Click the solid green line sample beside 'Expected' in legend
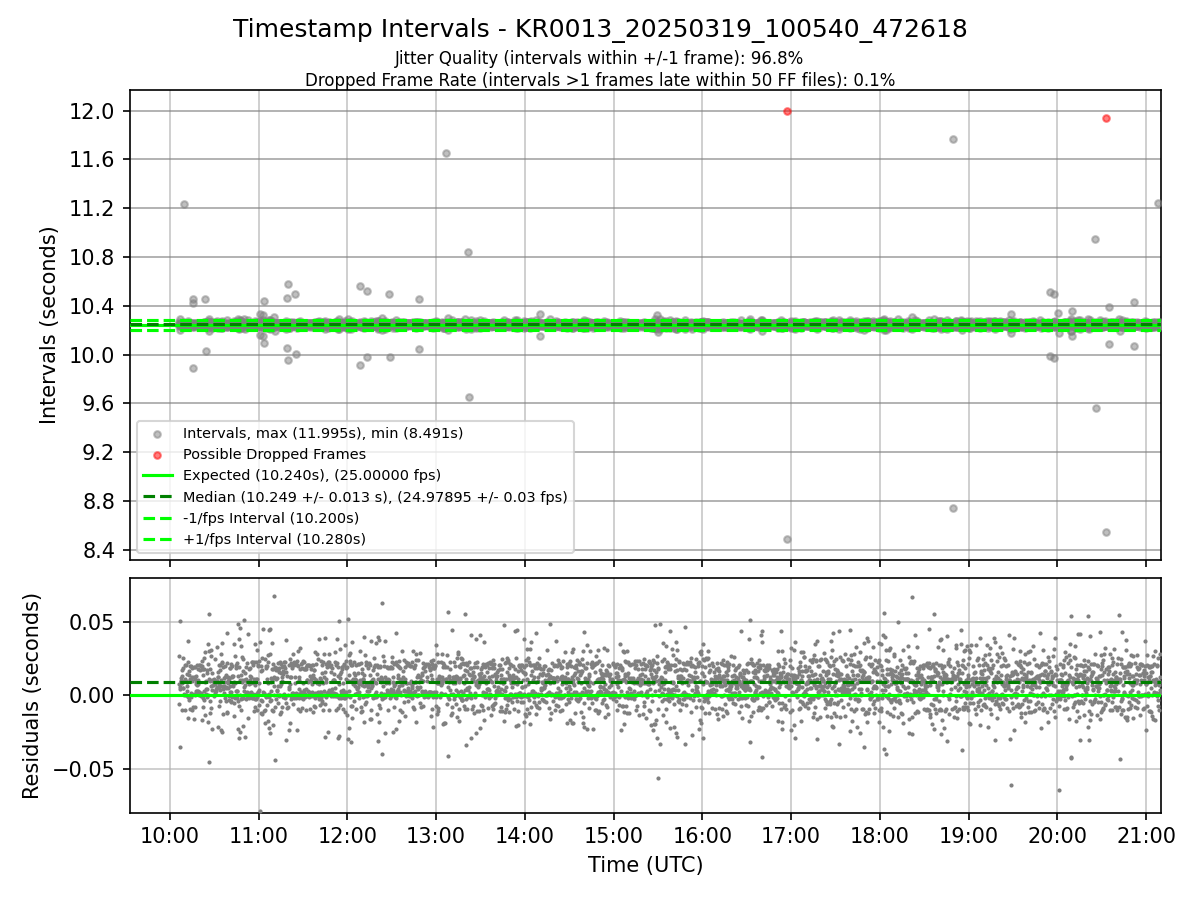 click(x=158, y=475)
